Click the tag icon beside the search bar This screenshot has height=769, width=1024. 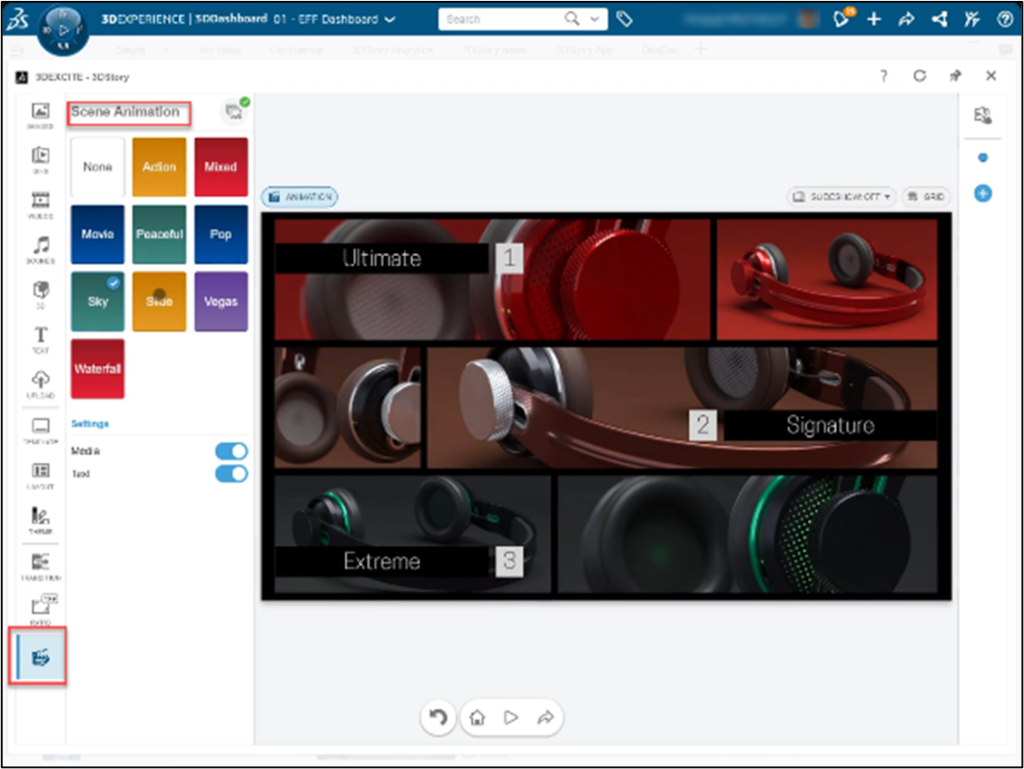624,19
